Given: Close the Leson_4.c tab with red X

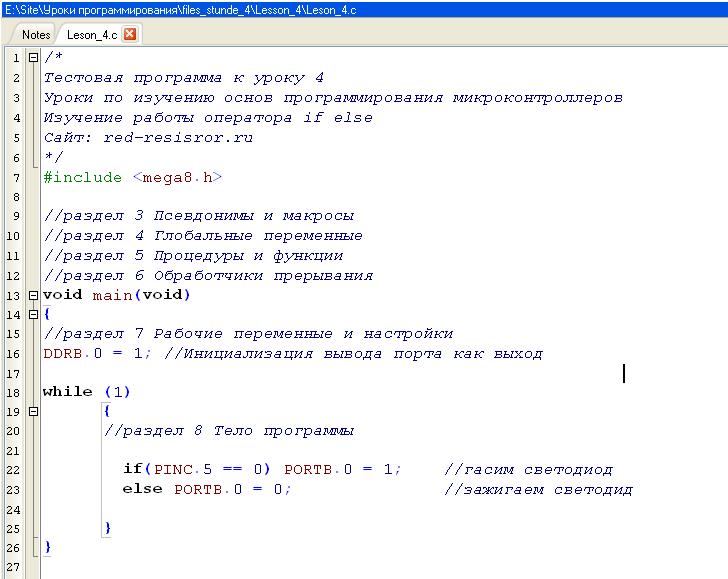Looking at the screenshot, I should [x=130, y=34].
